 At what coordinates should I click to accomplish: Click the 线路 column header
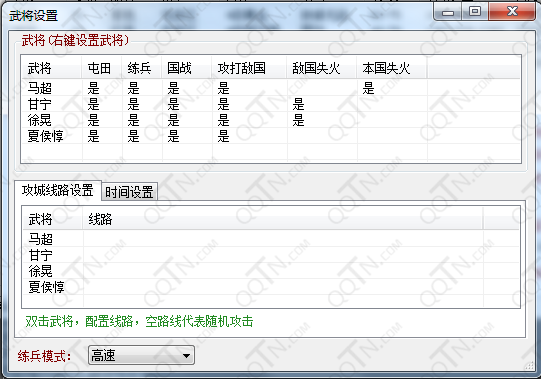pyautogui.click(x=282, y=219)
